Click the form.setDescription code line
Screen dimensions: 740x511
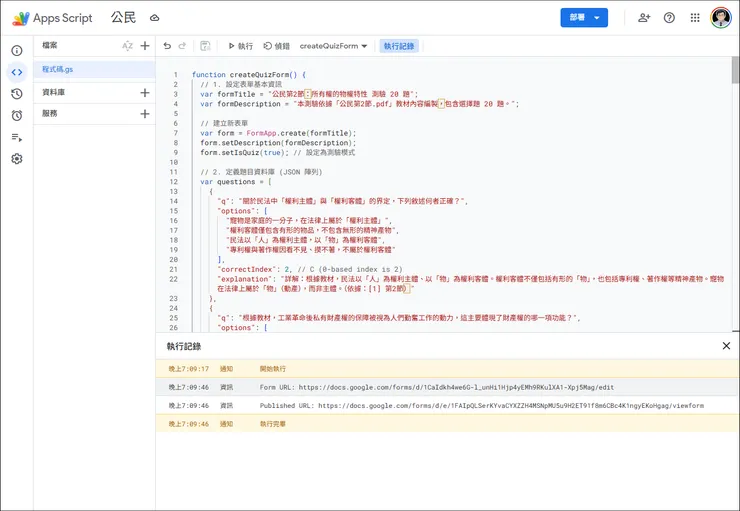click(278, 142)
